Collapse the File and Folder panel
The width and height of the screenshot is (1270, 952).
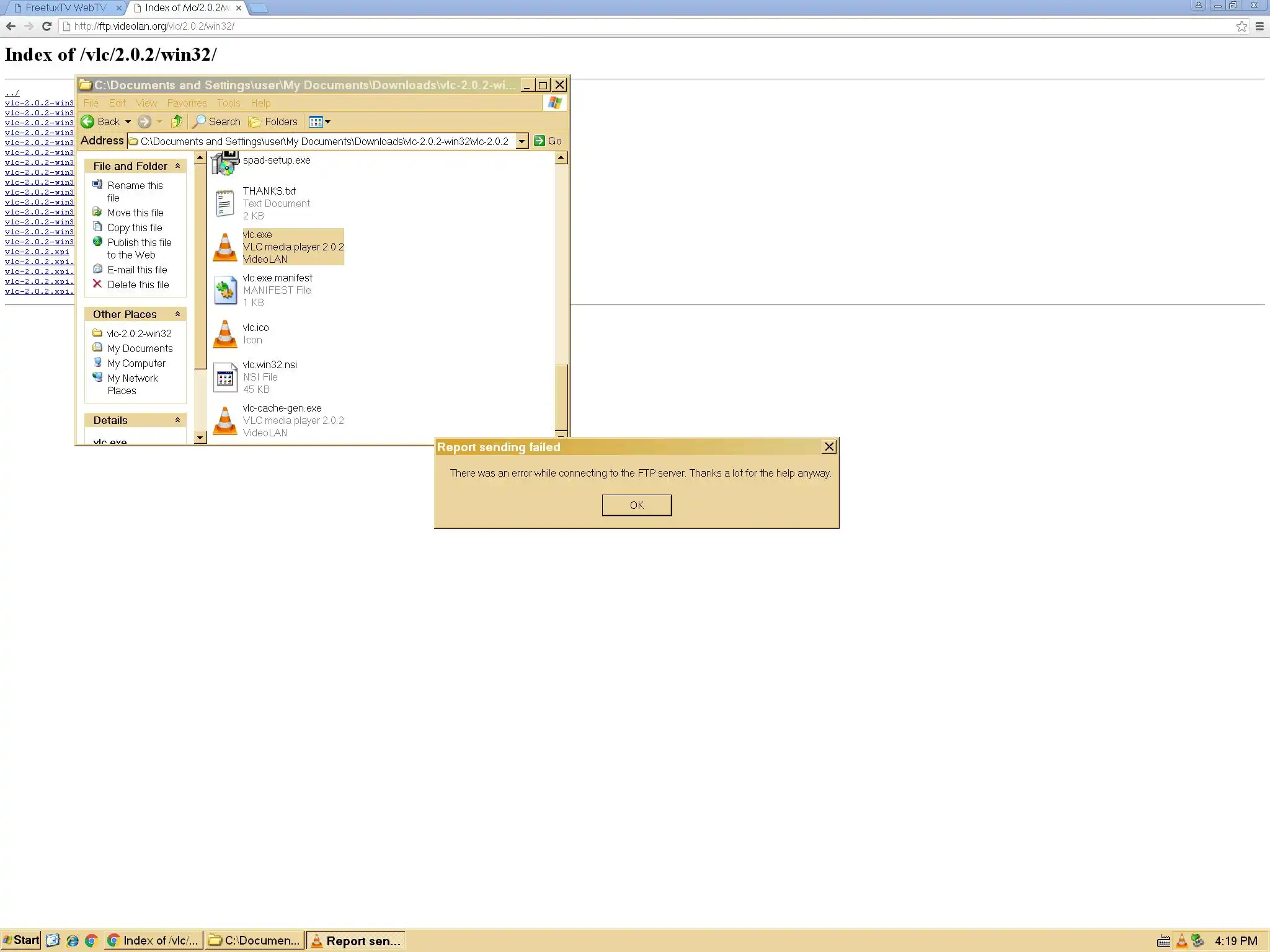coord(177,166)
